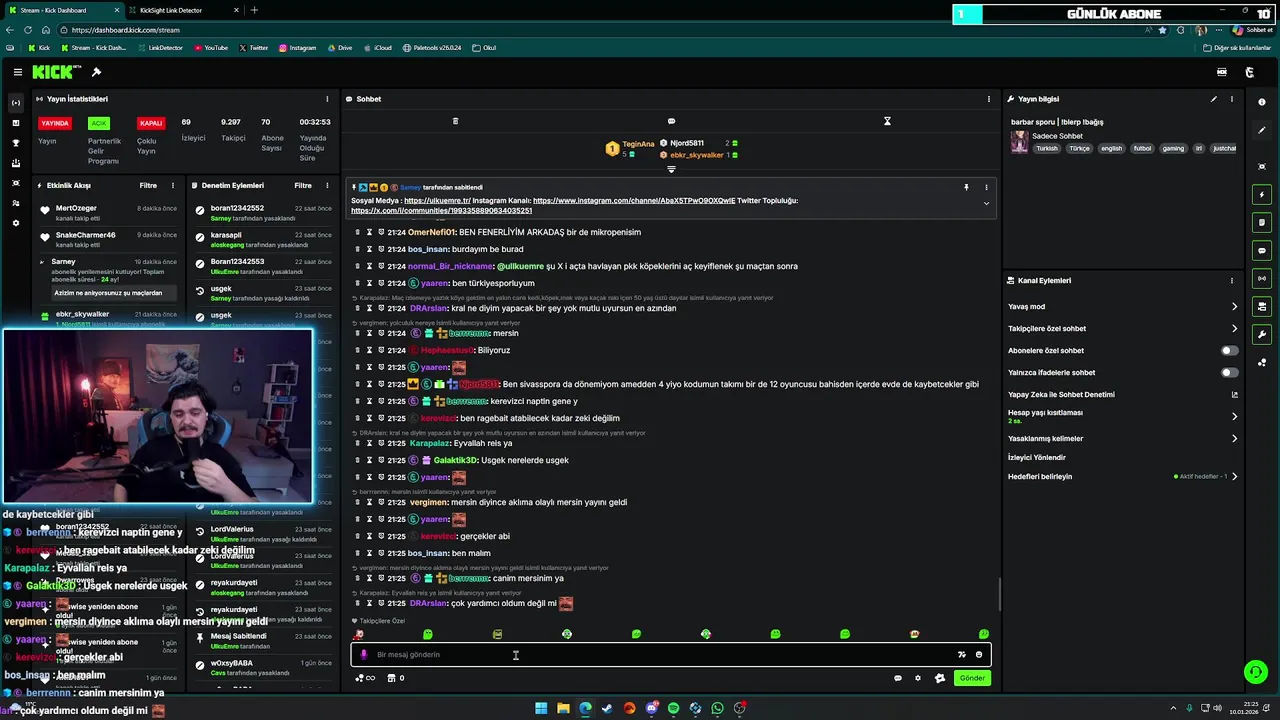The width and height of the screenshot is (1280, 720).
Task: Open Yayın bilgisi panel three-dot menu
Action: point(1232,99)
